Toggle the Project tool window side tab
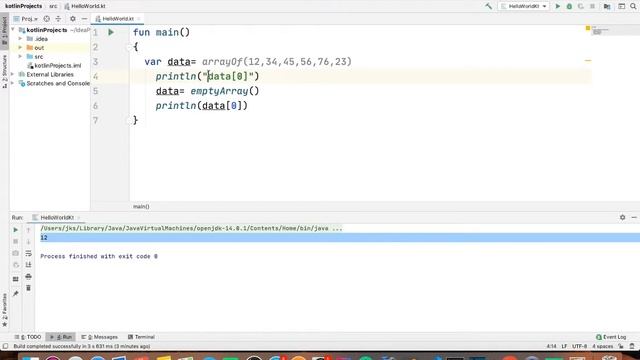Viewport: 640px width, 360px height. point(4,31)
